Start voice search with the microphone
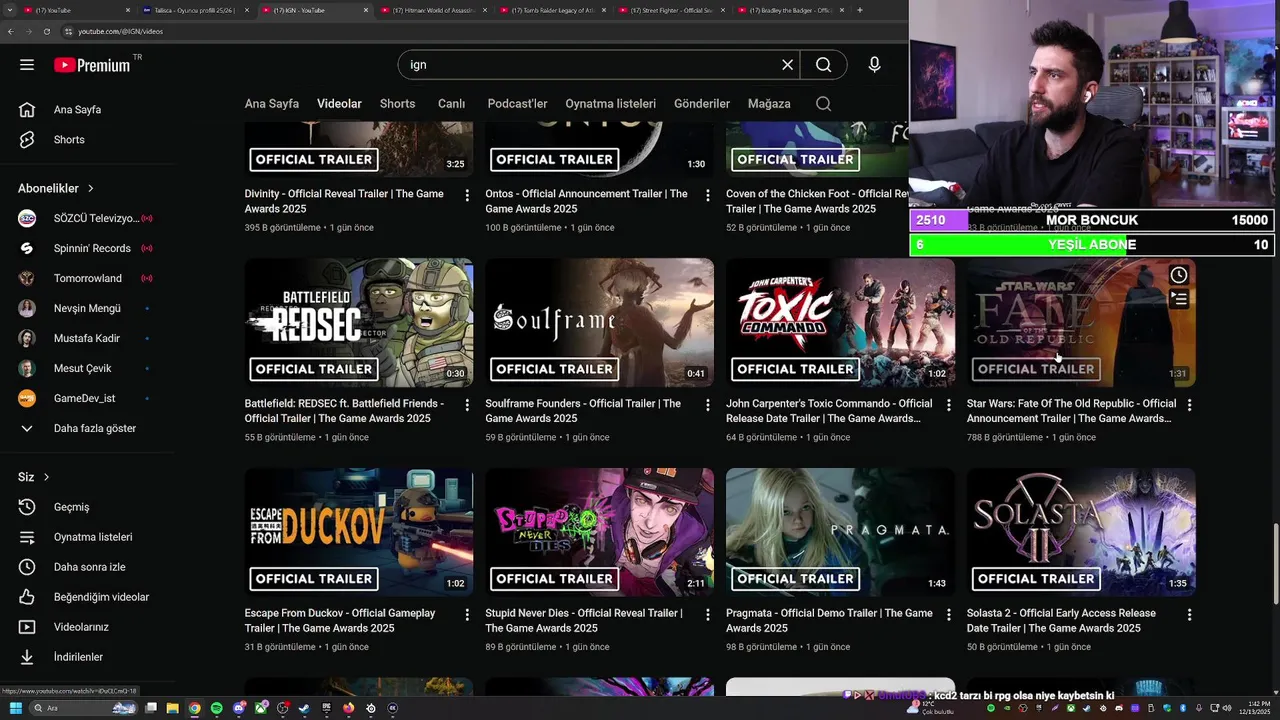The width and height of the screenshot is (1280, 720). point(874,65)
